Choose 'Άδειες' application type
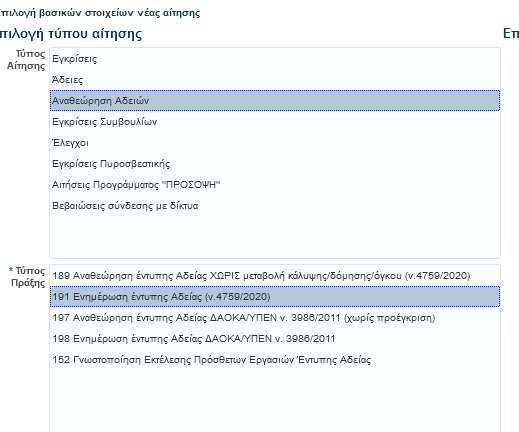 (275, 80)
